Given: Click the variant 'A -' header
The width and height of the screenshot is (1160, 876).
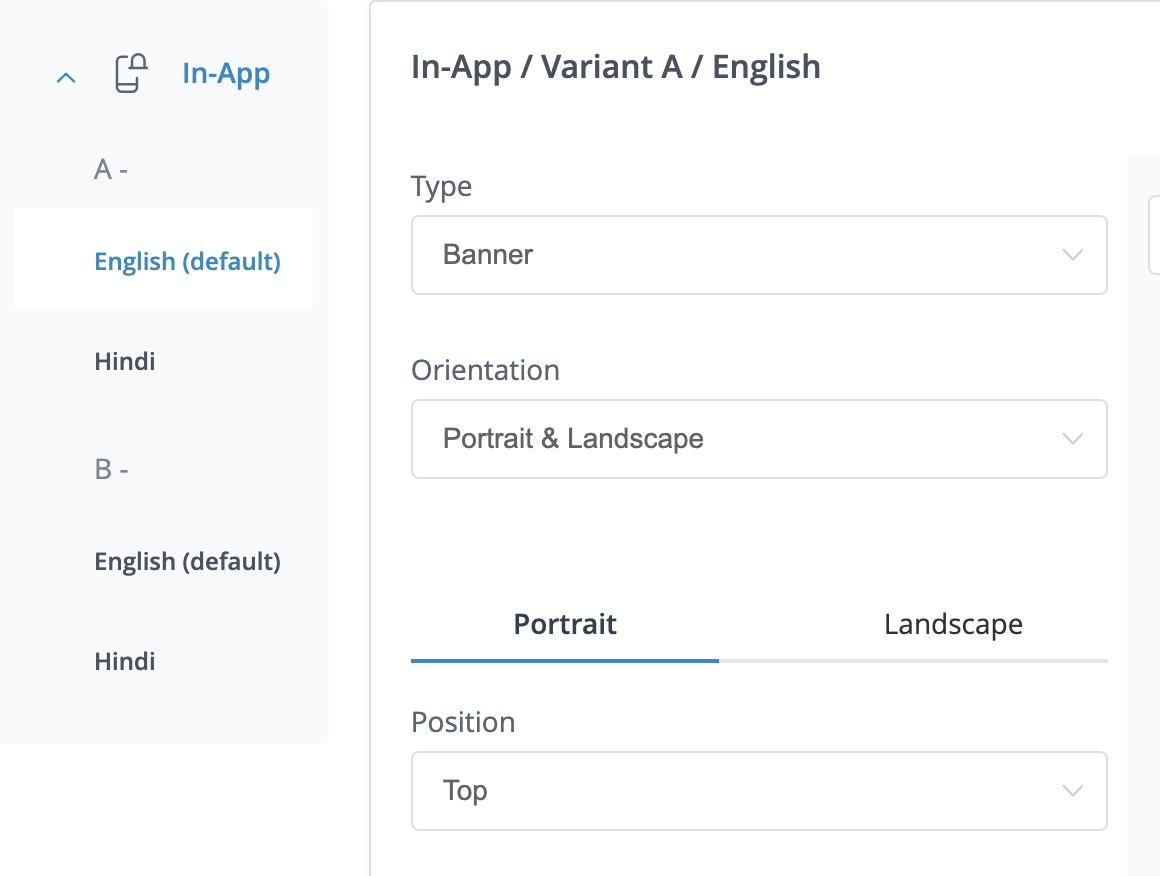Looking at the screenshot, I should point(111,170).
